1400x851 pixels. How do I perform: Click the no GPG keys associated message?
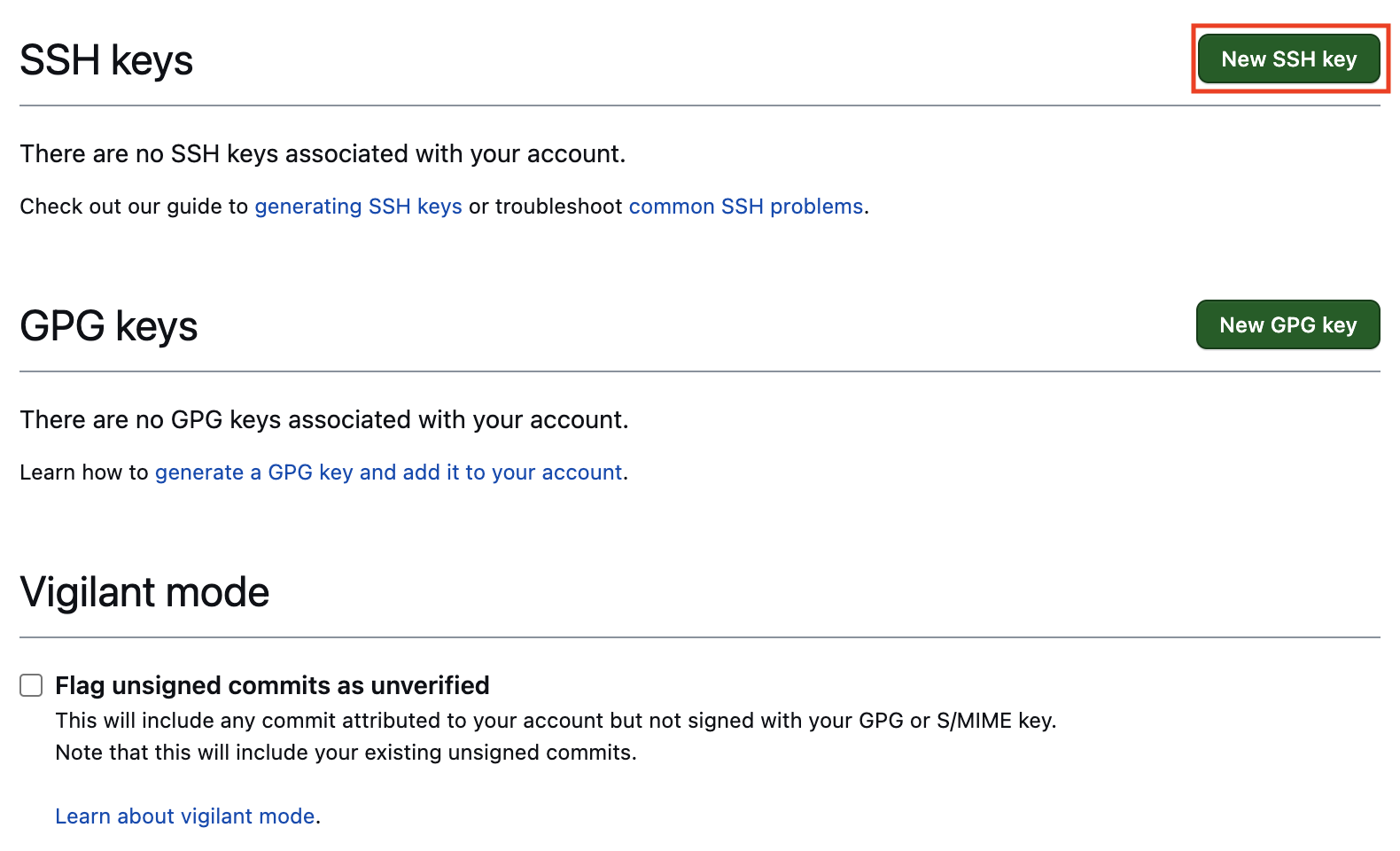coord(324,420)
